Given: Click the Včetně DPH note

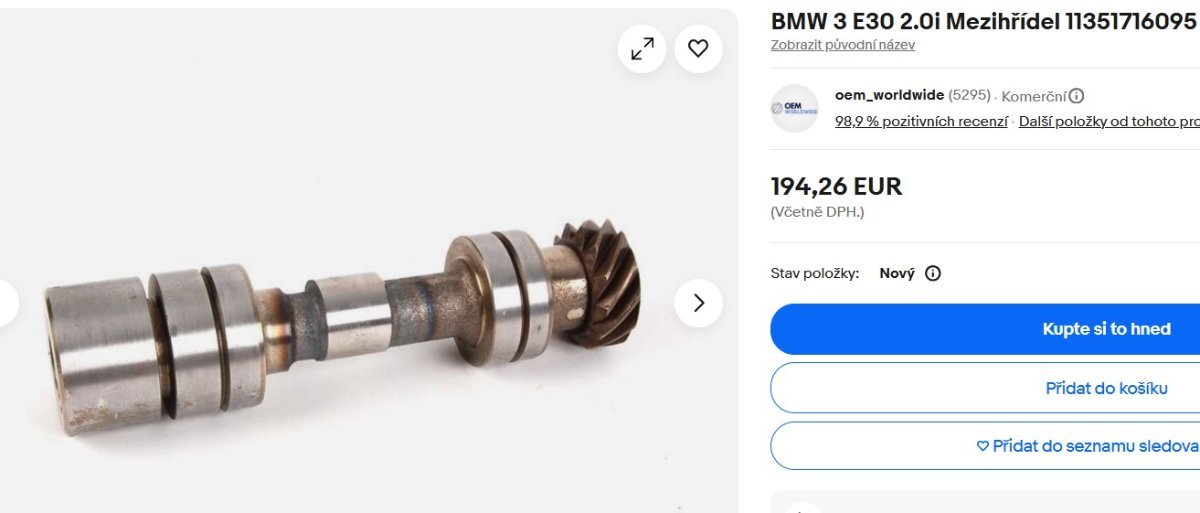Looking at the screenshot, I should click(x=817, y=212).
